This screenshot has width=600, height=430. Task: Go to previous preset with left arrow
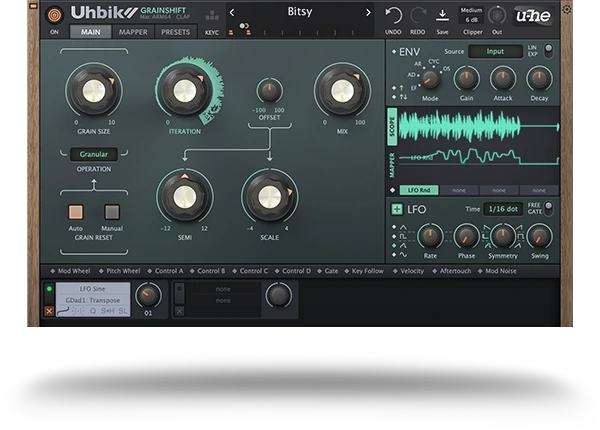(232, 13)
